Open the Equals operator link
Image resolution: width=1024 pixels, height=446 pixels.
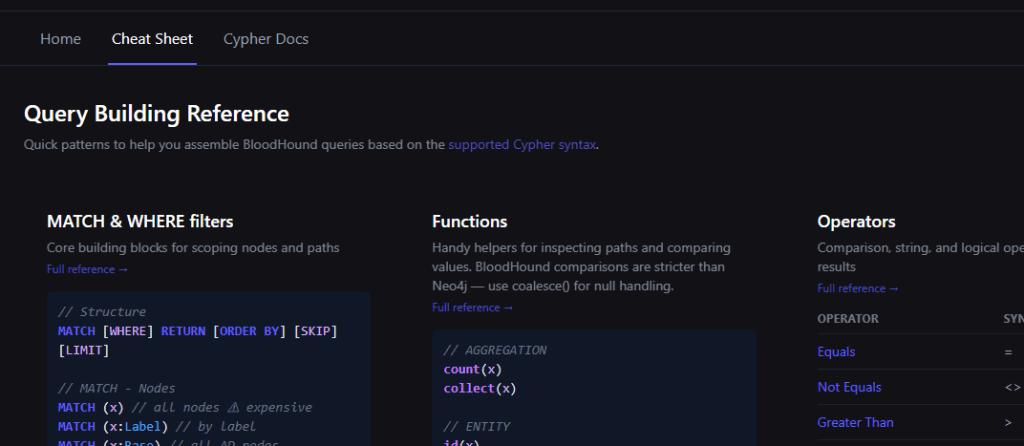tap(836, 352)
